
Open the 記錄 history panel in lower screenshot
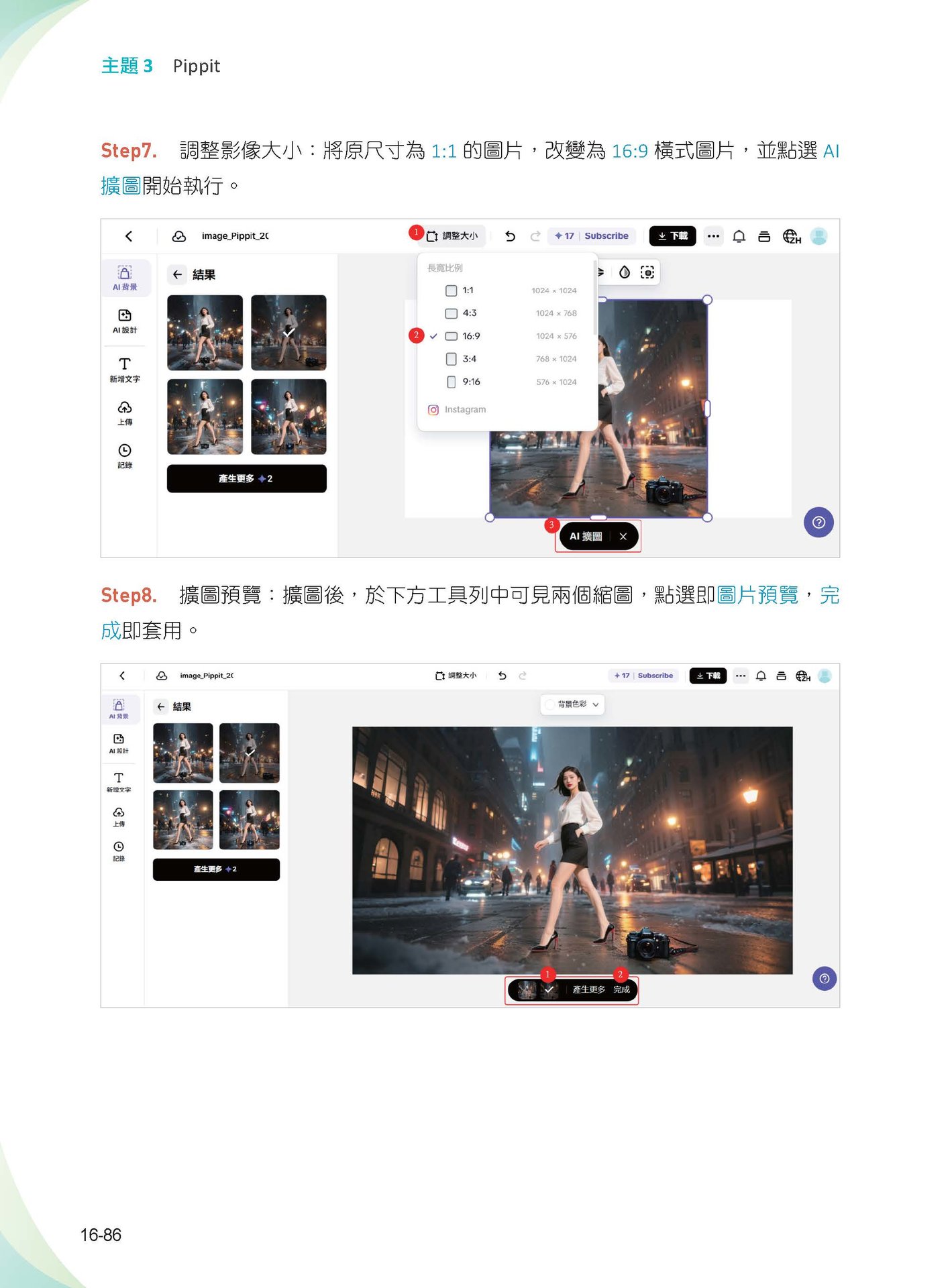point(119,851)
